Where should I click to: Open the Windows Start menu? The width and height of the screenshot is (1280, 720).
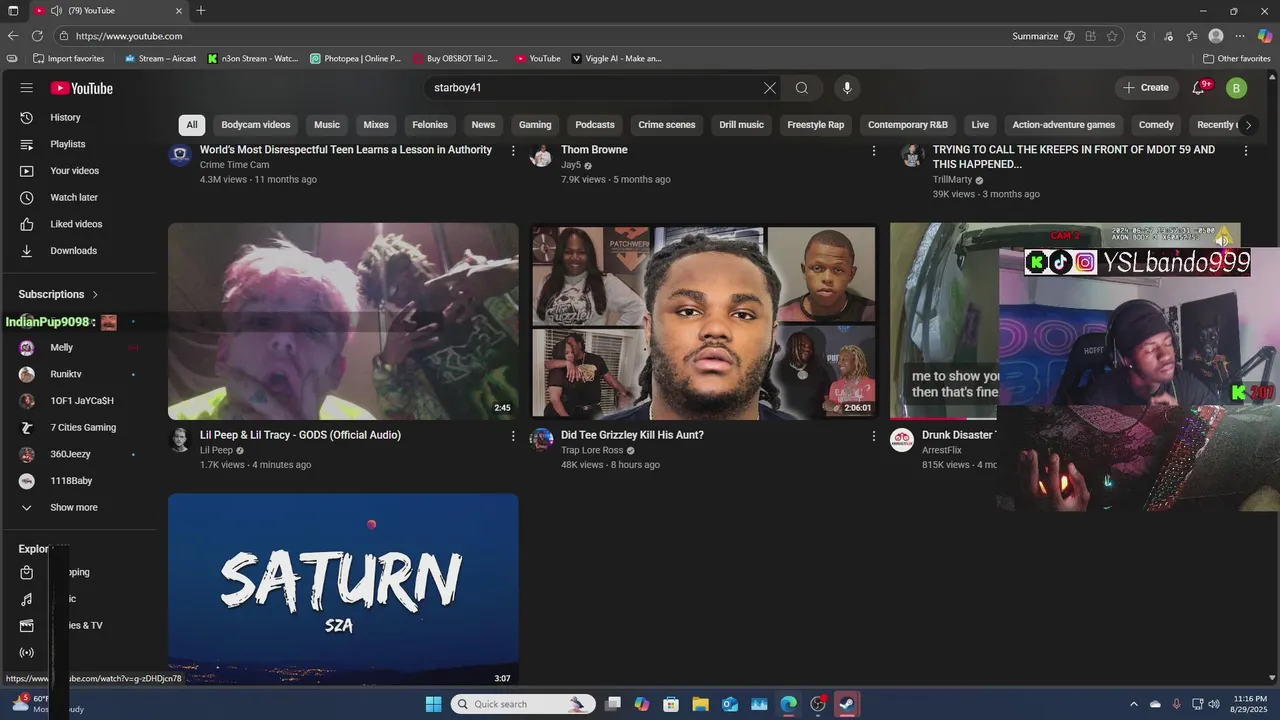[x=433, y=704]
